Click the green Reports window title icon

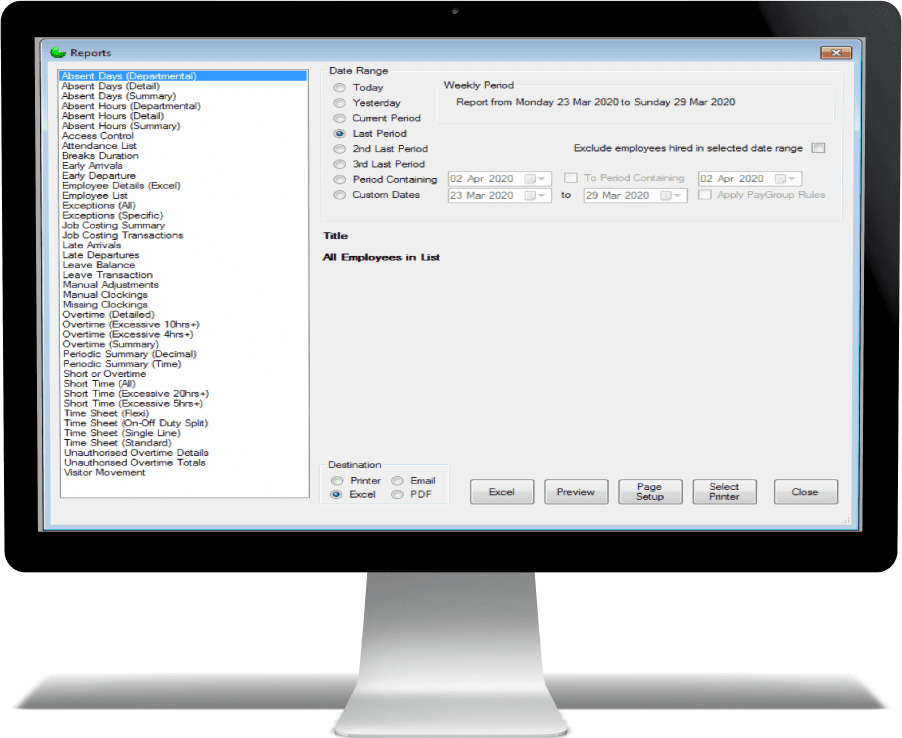click(x=57, y=53)
